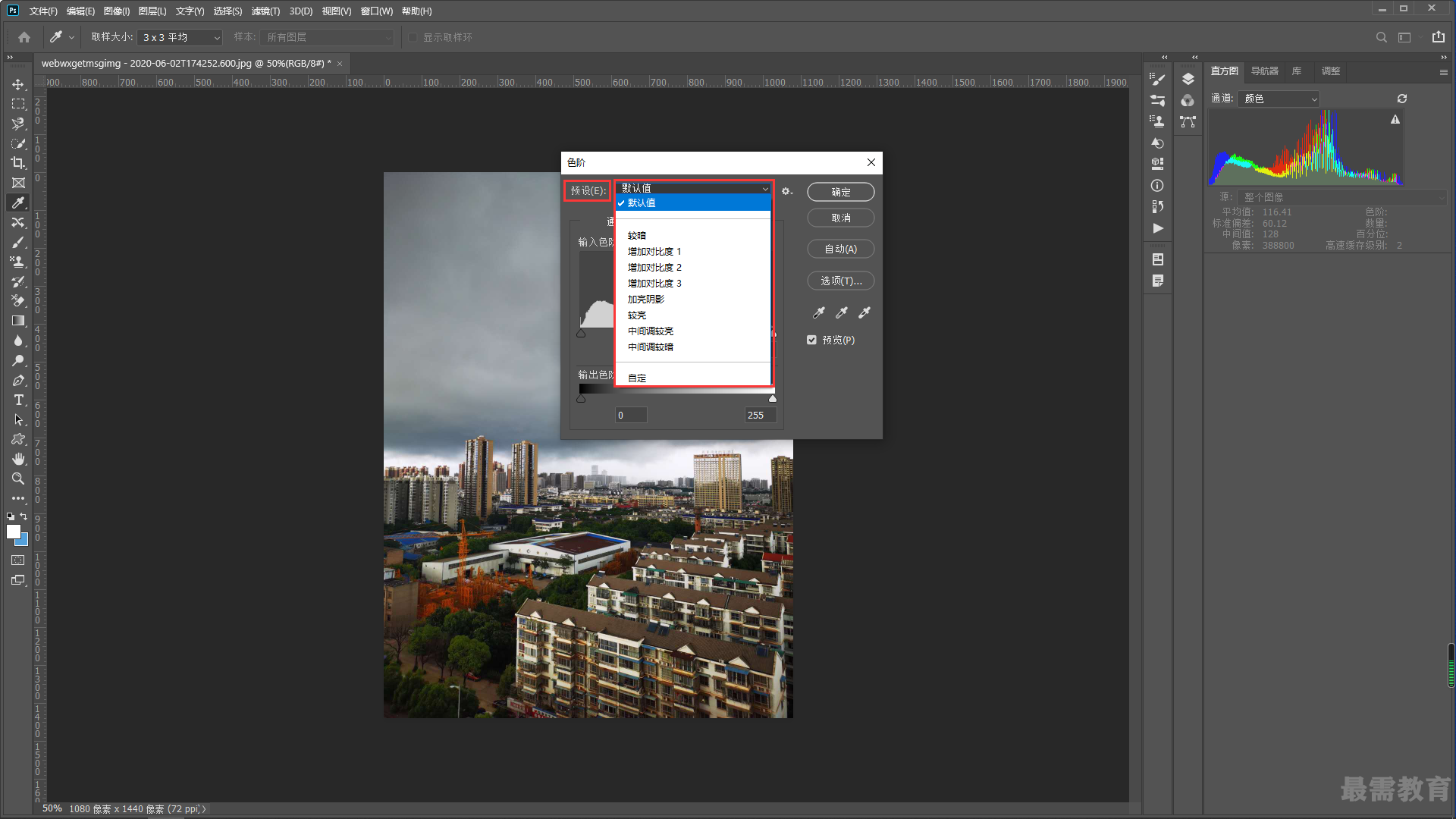Expand the toolbox panel arrows
Viewport: 1456px width, 819px height.
coord(10,57)
